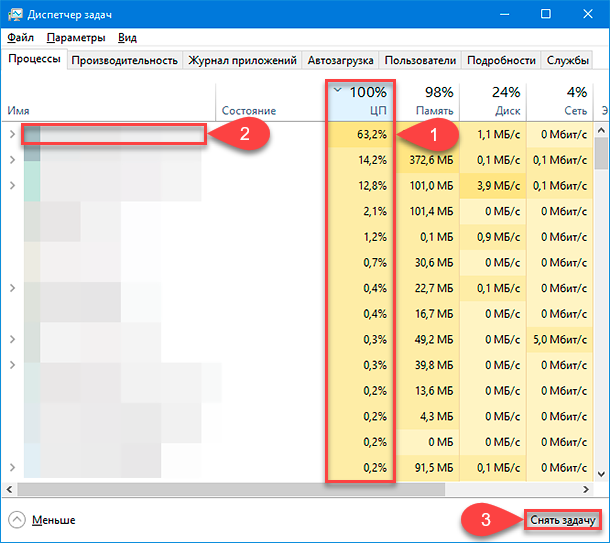Click the Task Manager title bar icon

click(x=16, y=14)
